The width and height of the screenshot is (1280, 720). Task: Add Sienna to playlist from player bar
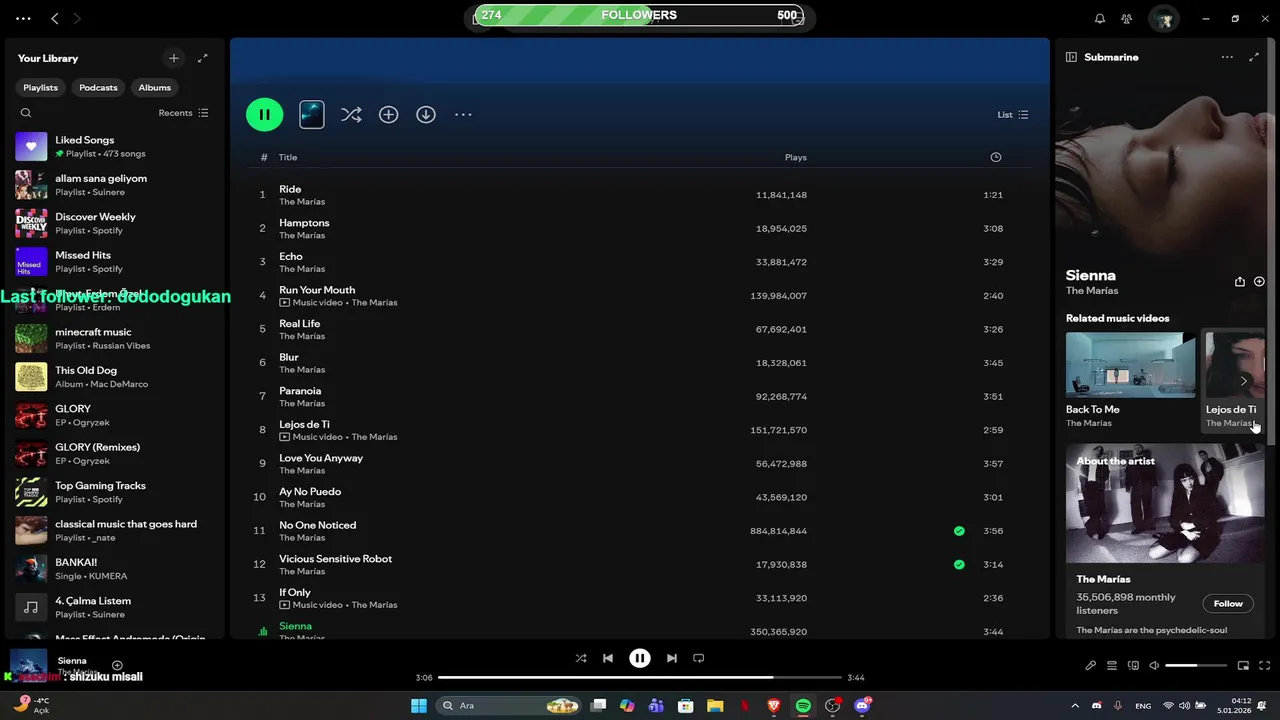[x=117, y=665]
